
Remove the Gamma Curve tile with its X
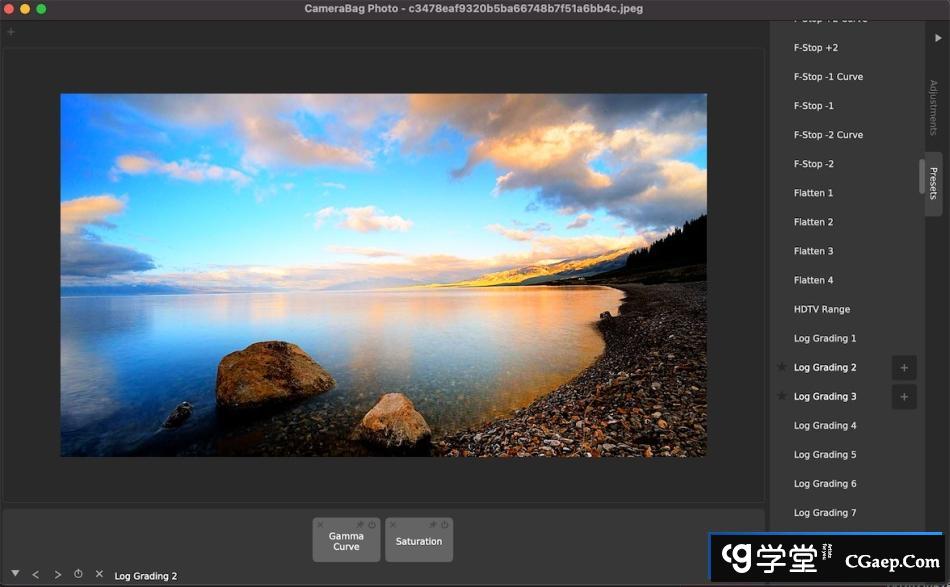pyautogui.click(x=320, y=525)
